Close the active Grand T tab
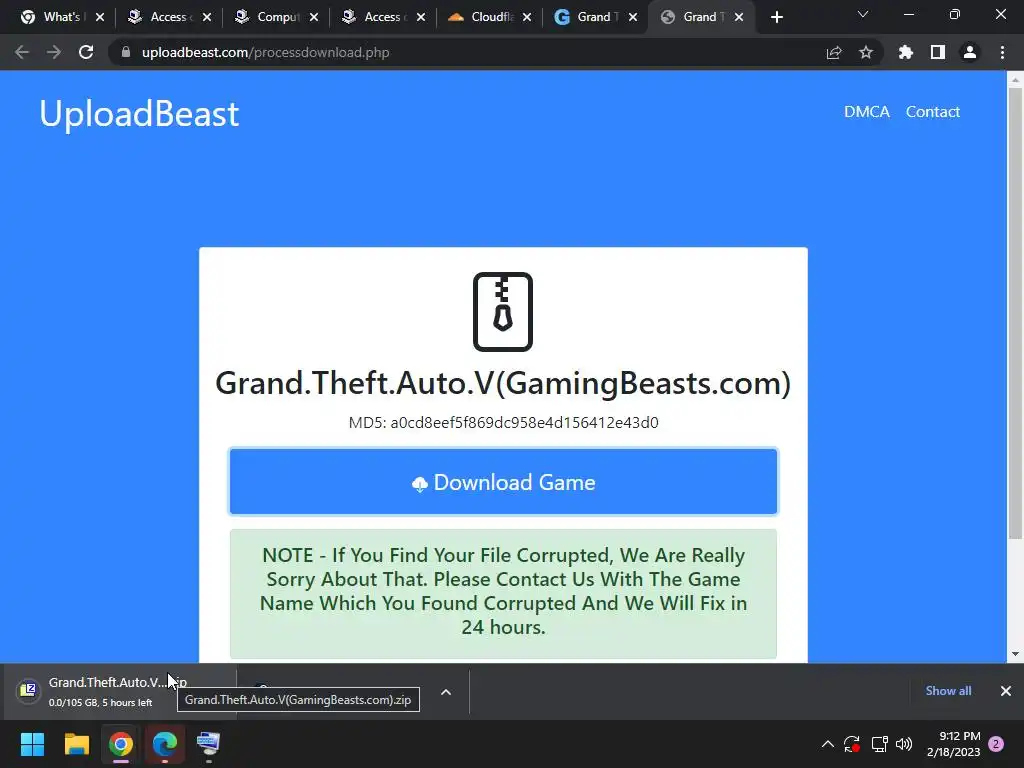 pos(739,17)
